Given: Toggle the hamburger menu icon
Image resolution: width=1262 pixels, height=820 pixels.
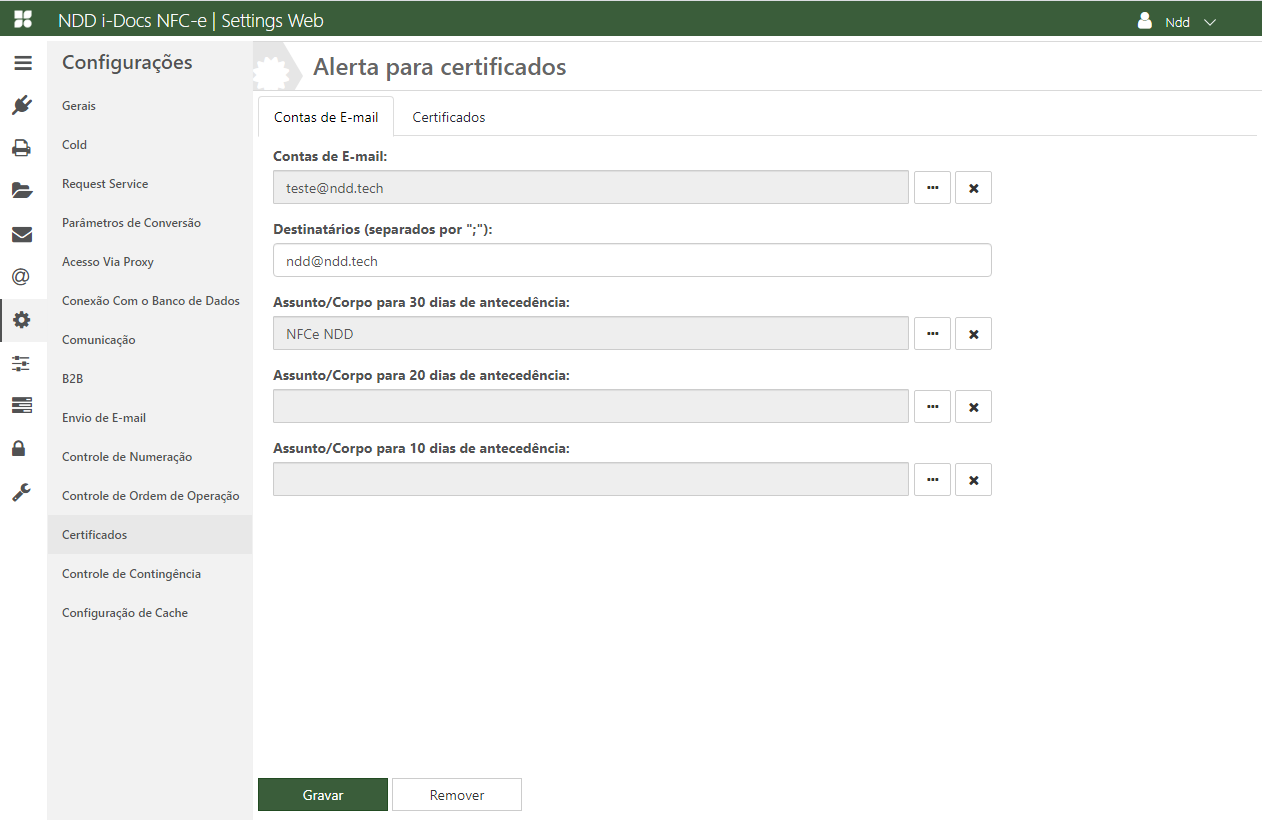Looking at the screenshot, I should pyautogui.click(x=23, y=63).
